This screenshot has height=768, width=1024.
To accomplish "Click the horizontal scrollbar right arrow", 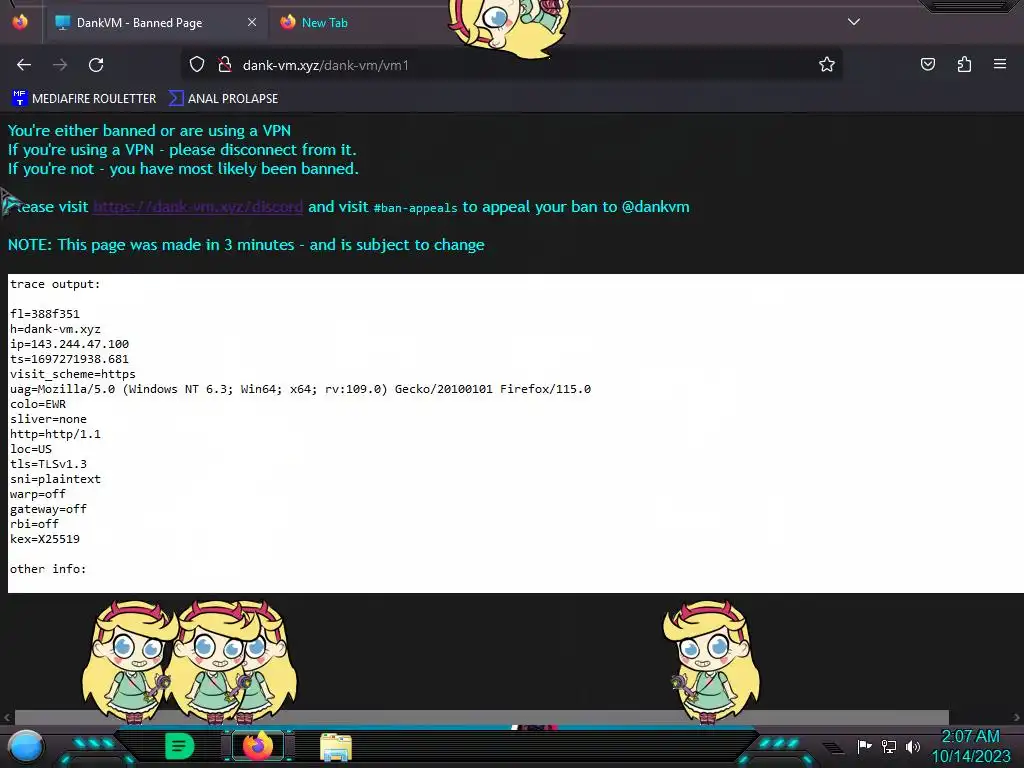I will (x=1017, y=717).
